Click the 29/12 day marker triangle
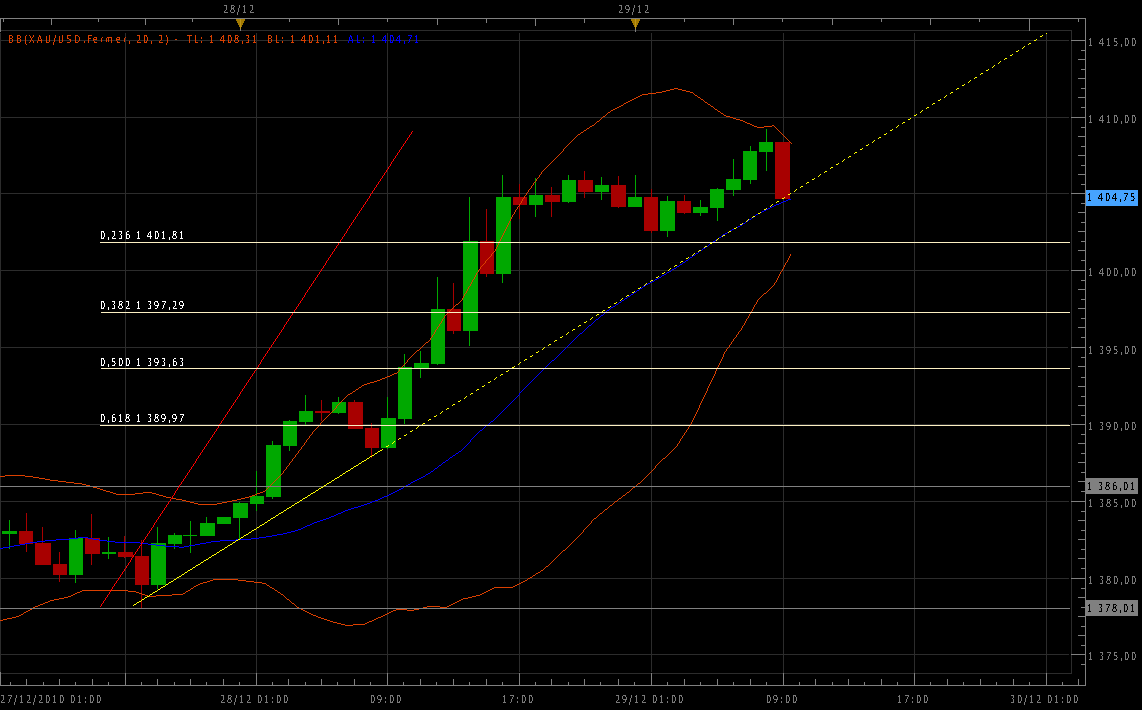 (x=635, y=24)
